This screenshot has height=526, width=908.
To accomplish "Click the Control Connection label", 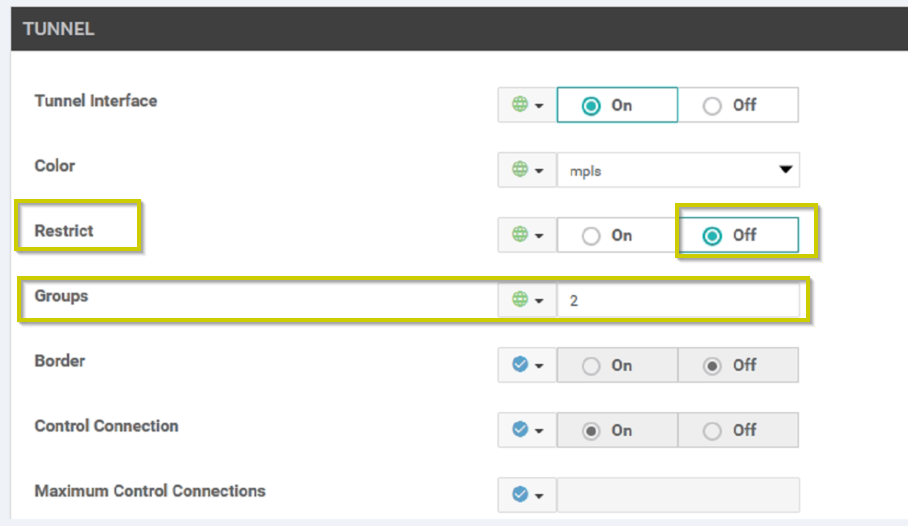I will (x=107, y=426).
